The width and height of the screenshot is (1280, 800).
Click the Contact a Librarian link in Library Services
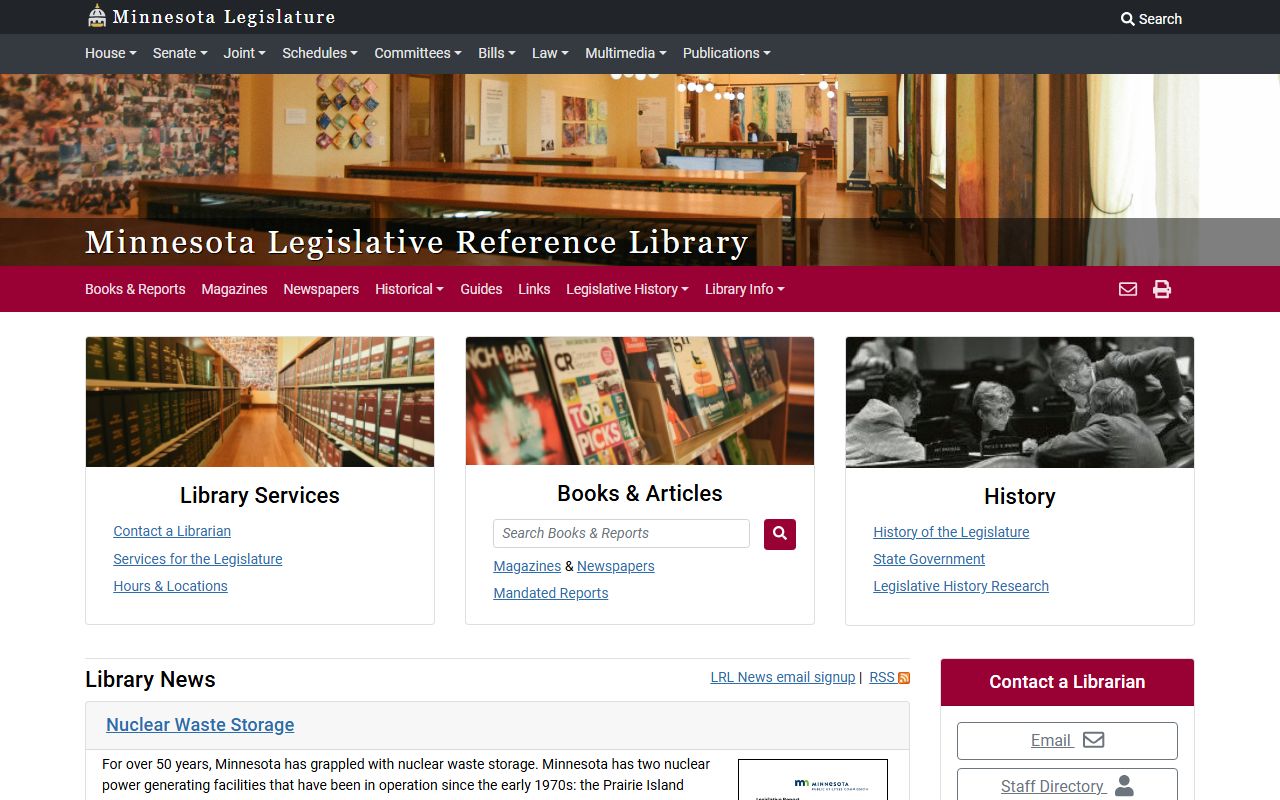172,531
